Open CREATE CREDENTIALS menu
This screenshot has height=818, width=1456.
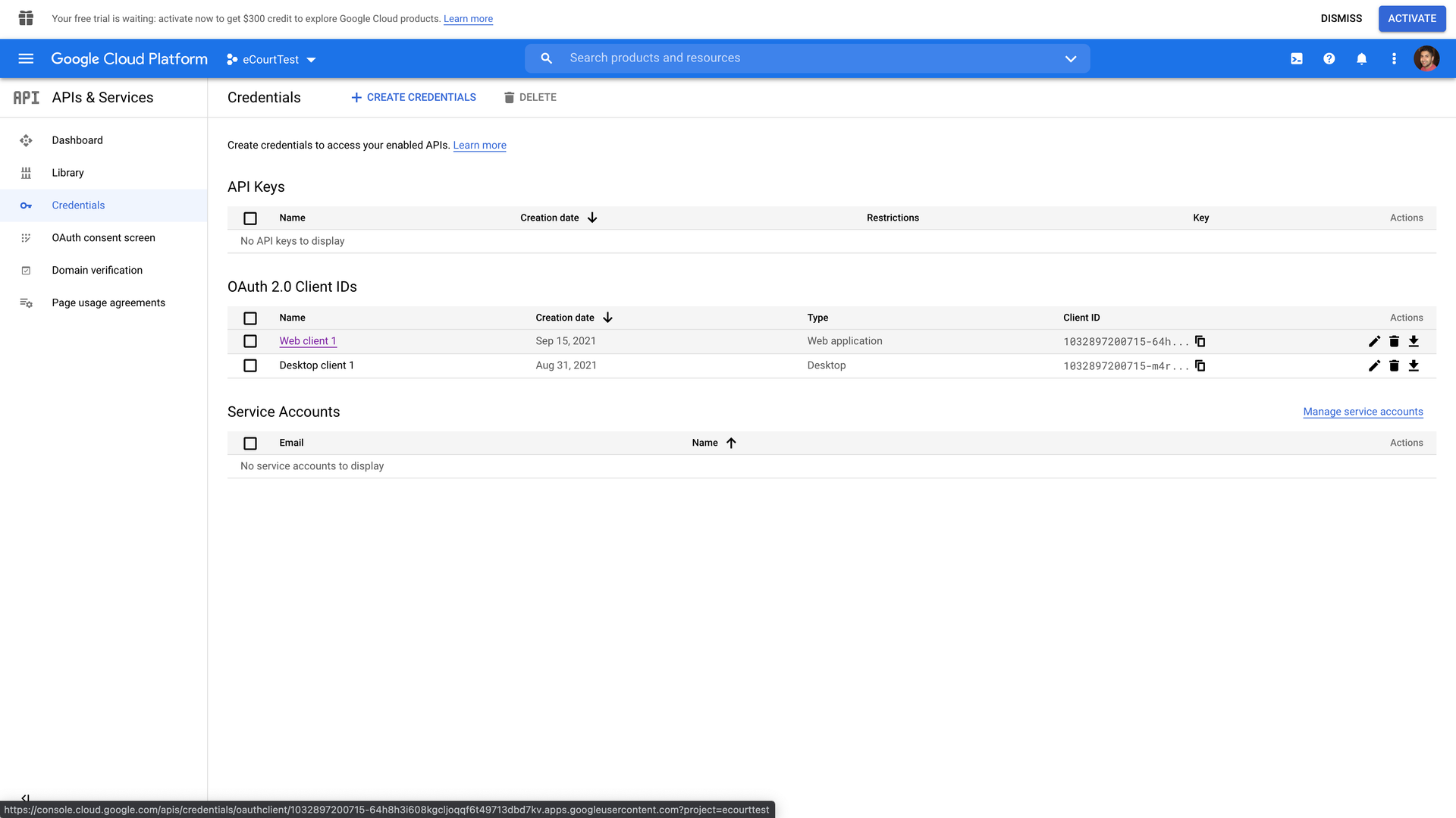[x=413, y=97]
